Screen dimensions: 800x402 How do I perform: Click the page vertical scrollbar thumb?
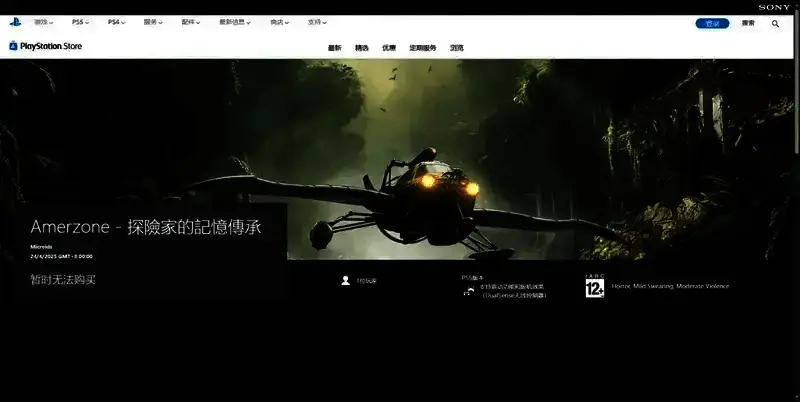[797, 84]
